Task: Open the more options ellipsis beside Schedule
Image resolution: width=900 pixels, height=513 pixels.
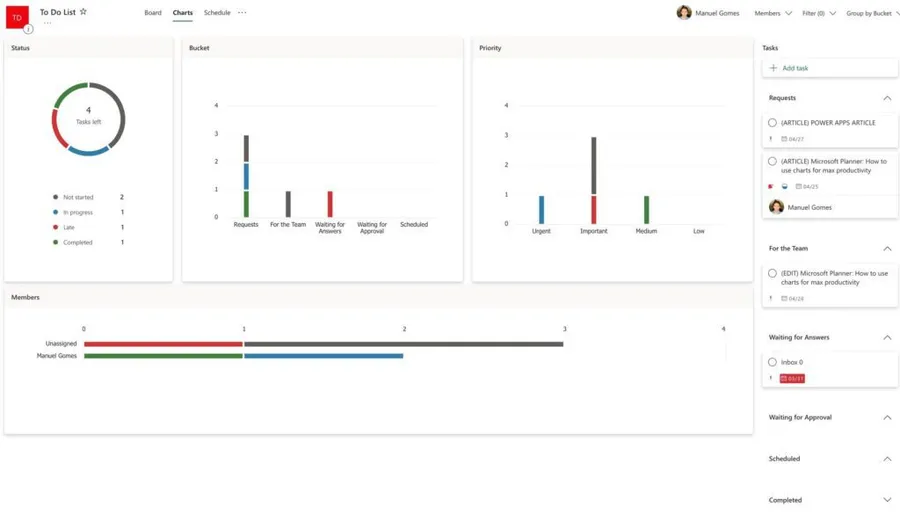Action: tap(242, 13)
